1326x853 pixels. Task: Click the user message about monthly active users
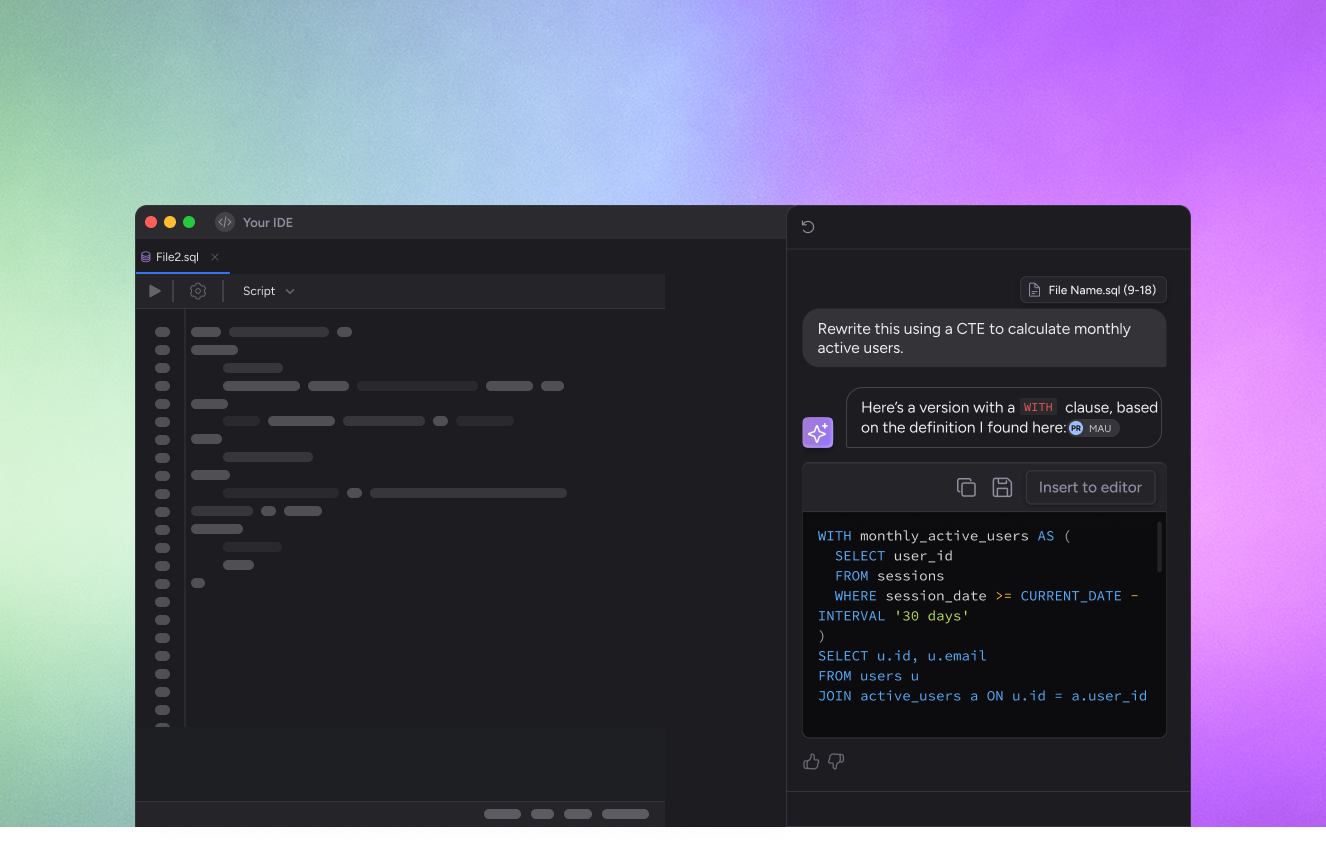(x=984, y=338)
